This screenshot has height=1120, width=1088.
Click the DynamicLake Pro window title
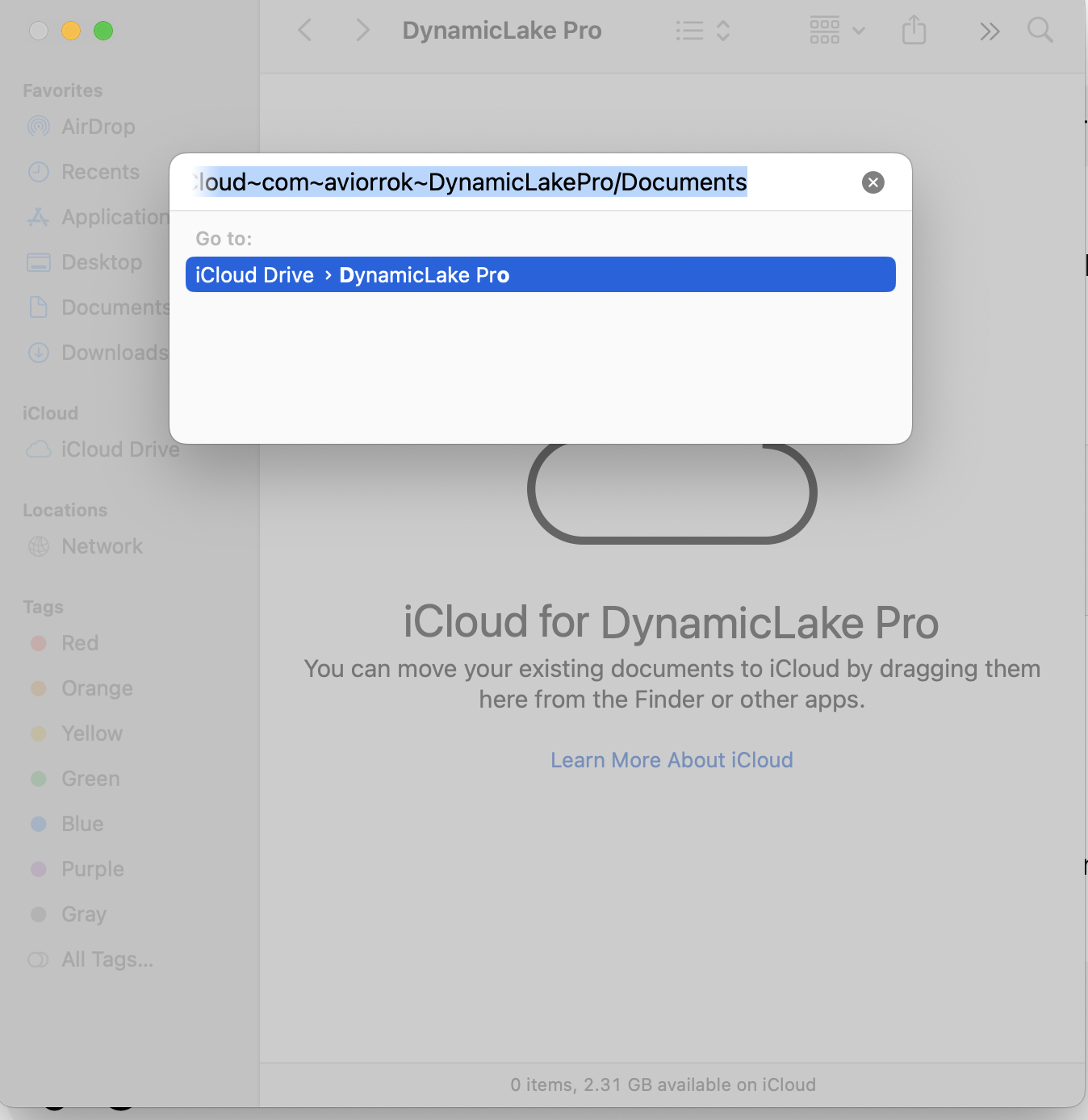point(501,31)
